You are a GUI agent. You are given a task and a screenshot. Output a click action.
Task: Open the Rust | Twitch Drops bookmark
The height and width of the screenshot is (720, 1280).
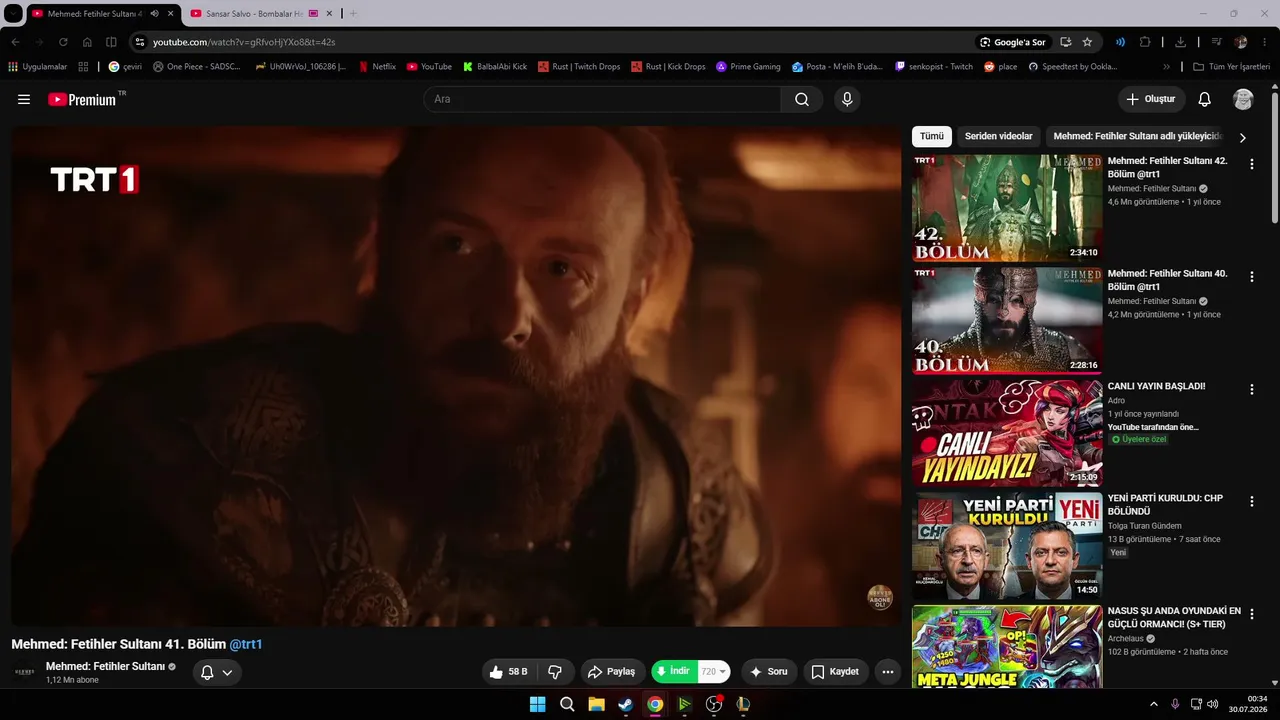point(579,67)
